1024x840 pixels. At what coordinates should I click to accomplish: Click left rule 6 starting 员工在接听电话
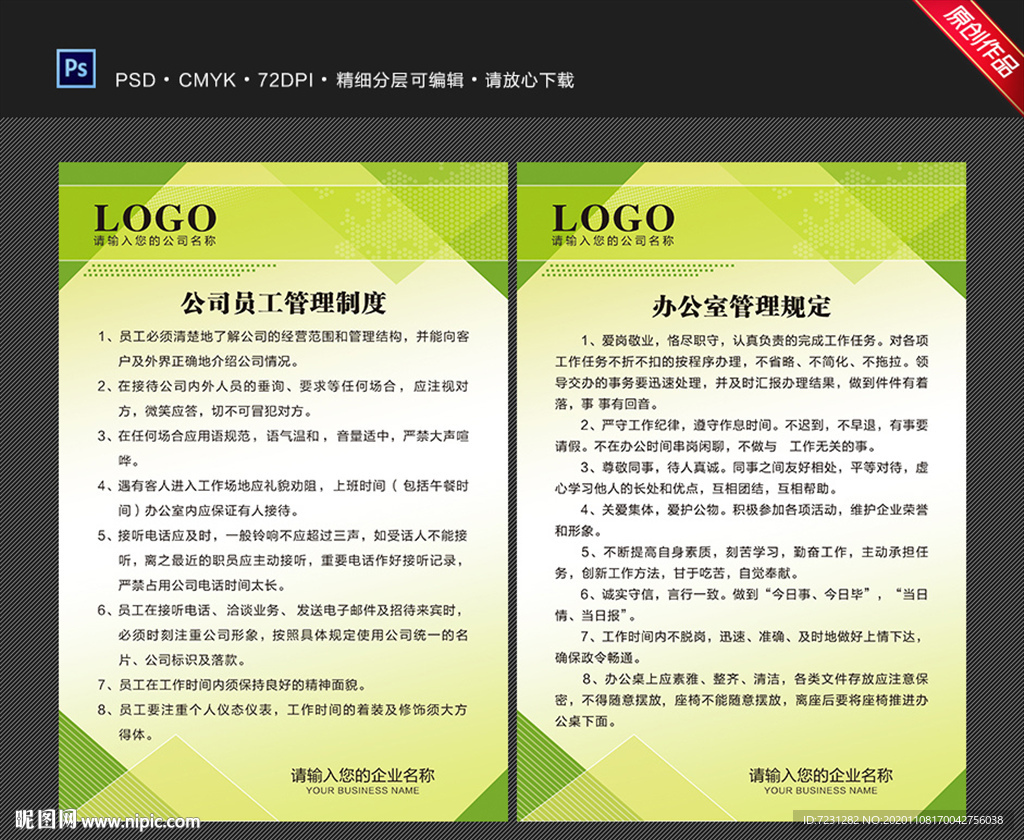pos(283,635)
